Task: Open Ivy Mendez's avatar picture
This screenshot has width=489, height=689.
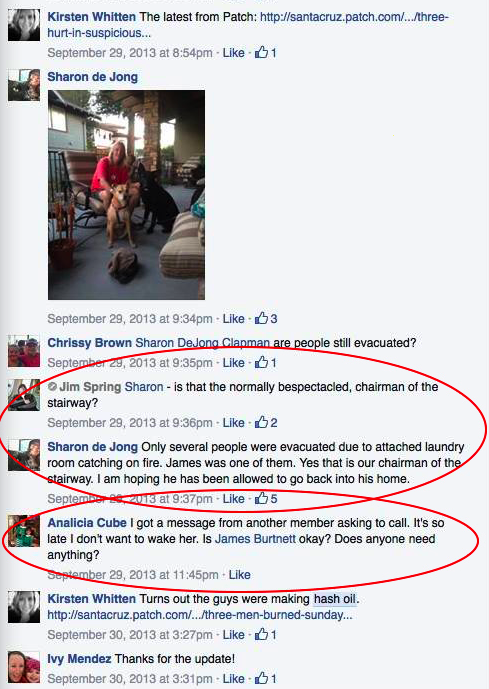Action: [24, 667]
